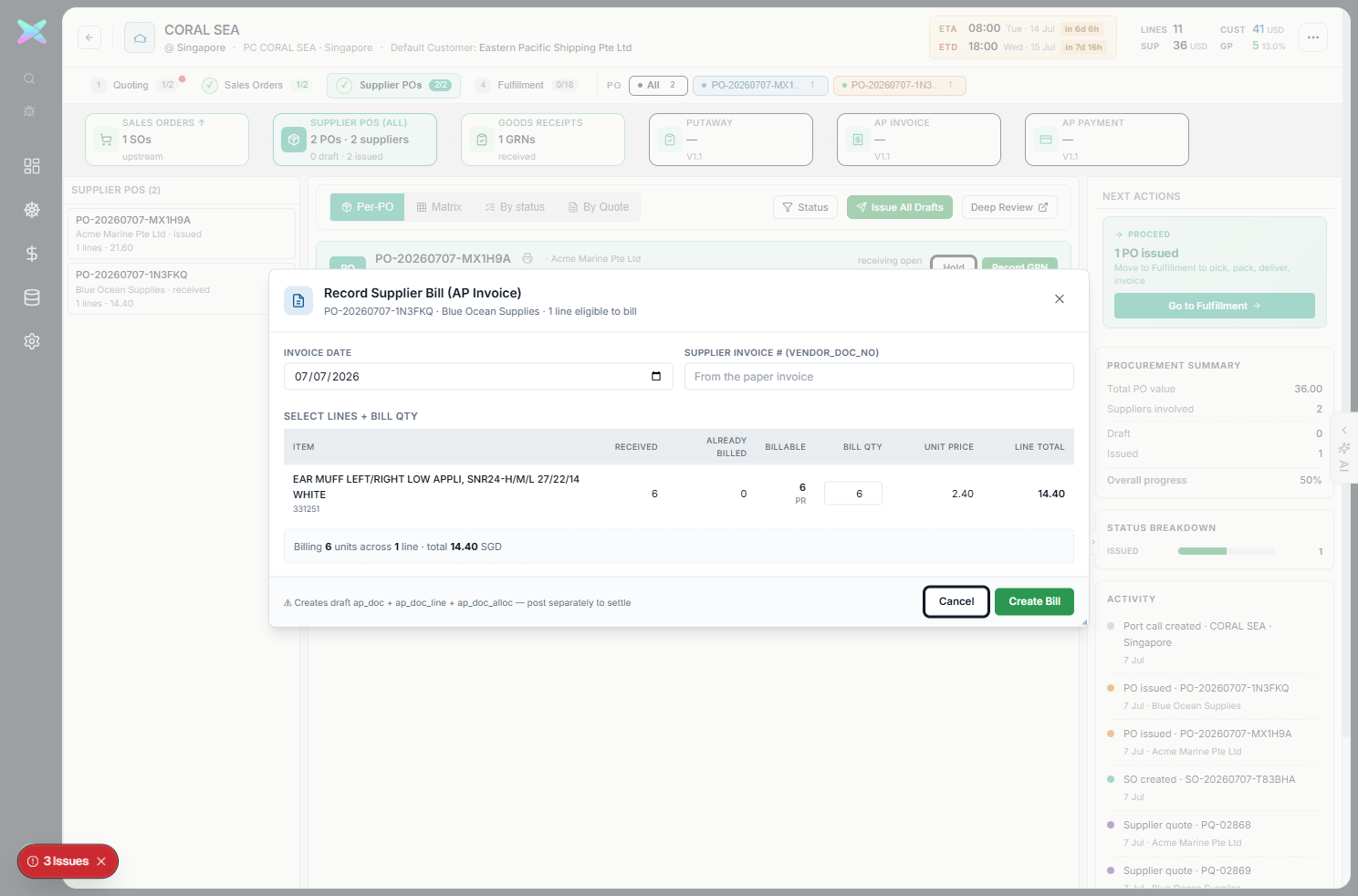
Task: Filter by PO-20260707-1N3 chip
Action: 899,85
